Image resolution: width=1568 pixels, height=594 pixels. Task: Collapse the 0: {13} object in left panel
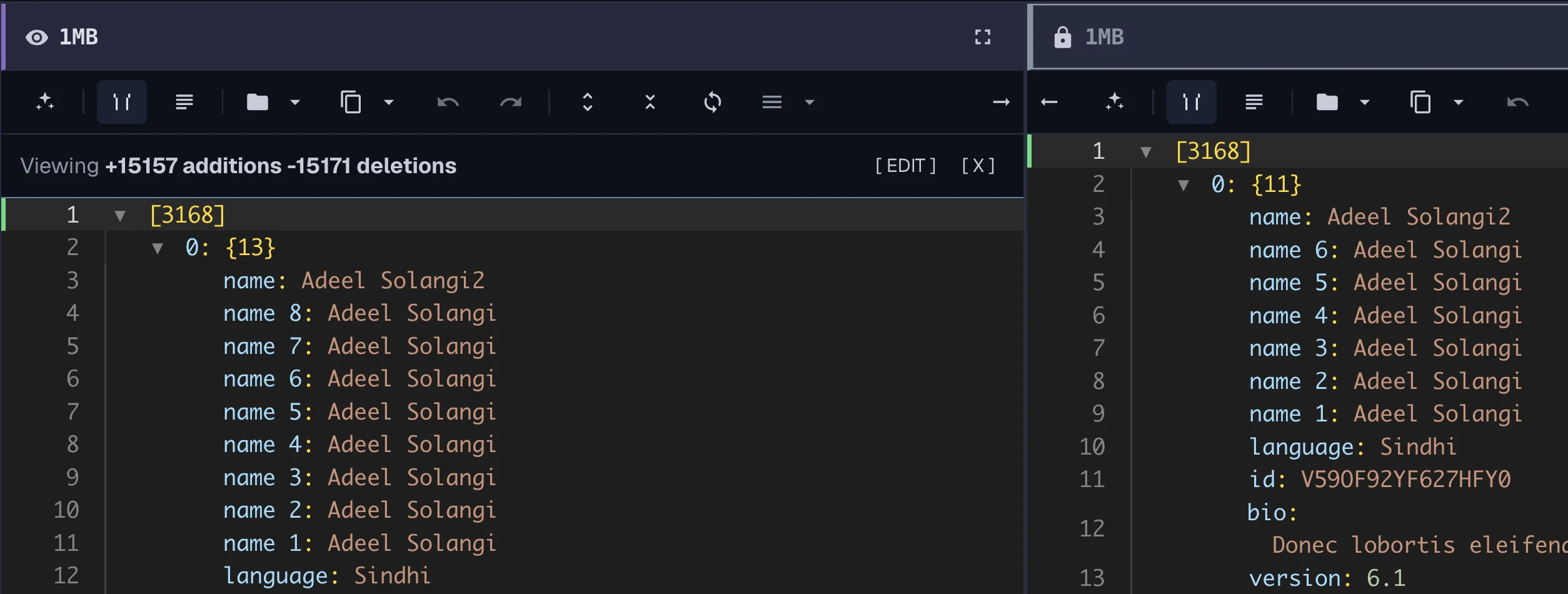point(158,249)
